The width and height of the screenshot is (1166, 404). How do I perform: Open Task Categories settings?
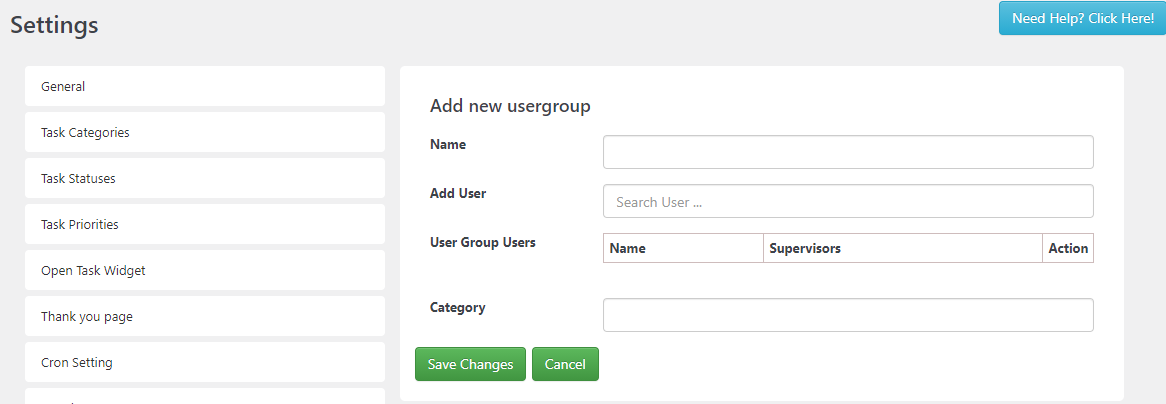click(204, 132)
